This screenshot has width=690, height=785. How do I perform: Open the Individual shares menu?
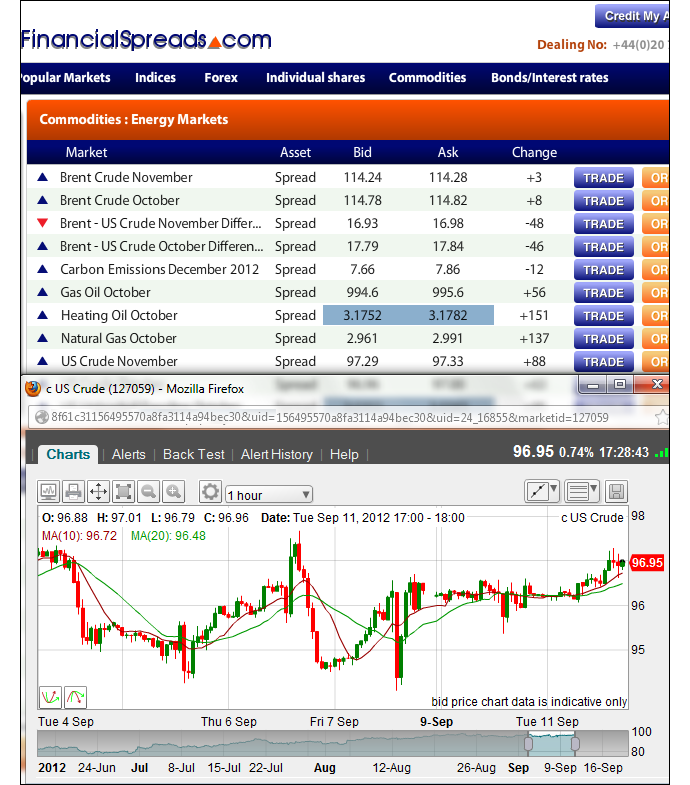coord(315,78)
